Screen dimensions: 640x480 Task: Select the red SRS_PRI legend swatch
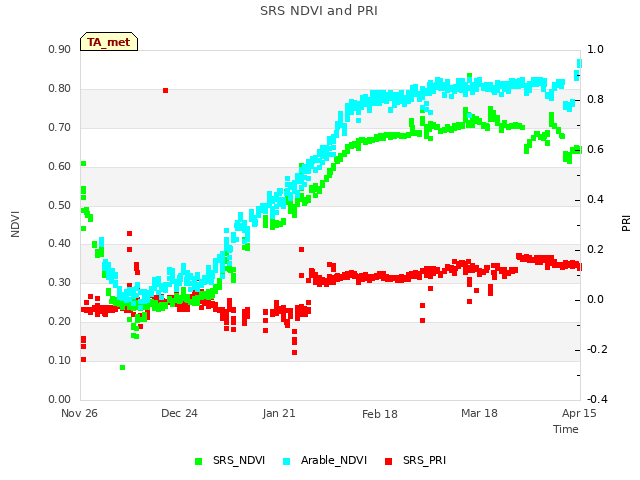click(389, 462)
